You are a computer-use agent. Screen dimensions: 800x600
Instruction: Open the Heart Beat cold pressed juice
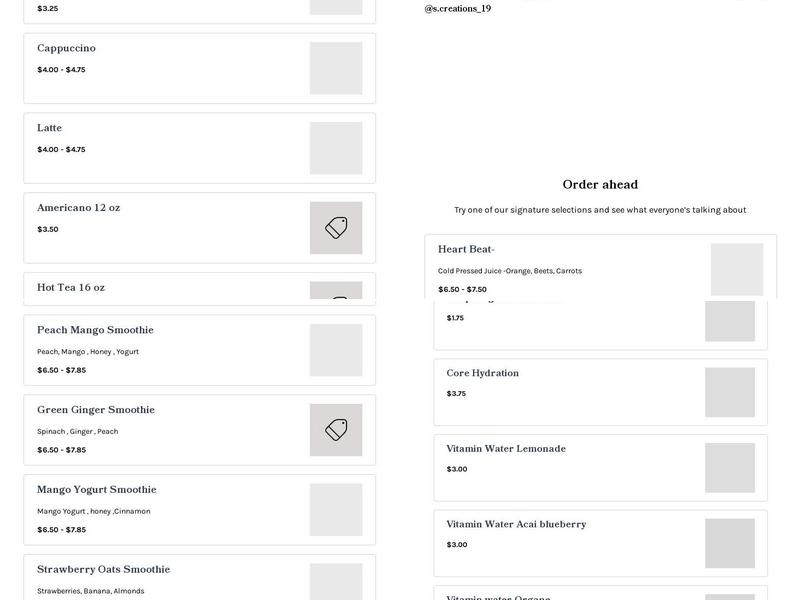[466, 250]
